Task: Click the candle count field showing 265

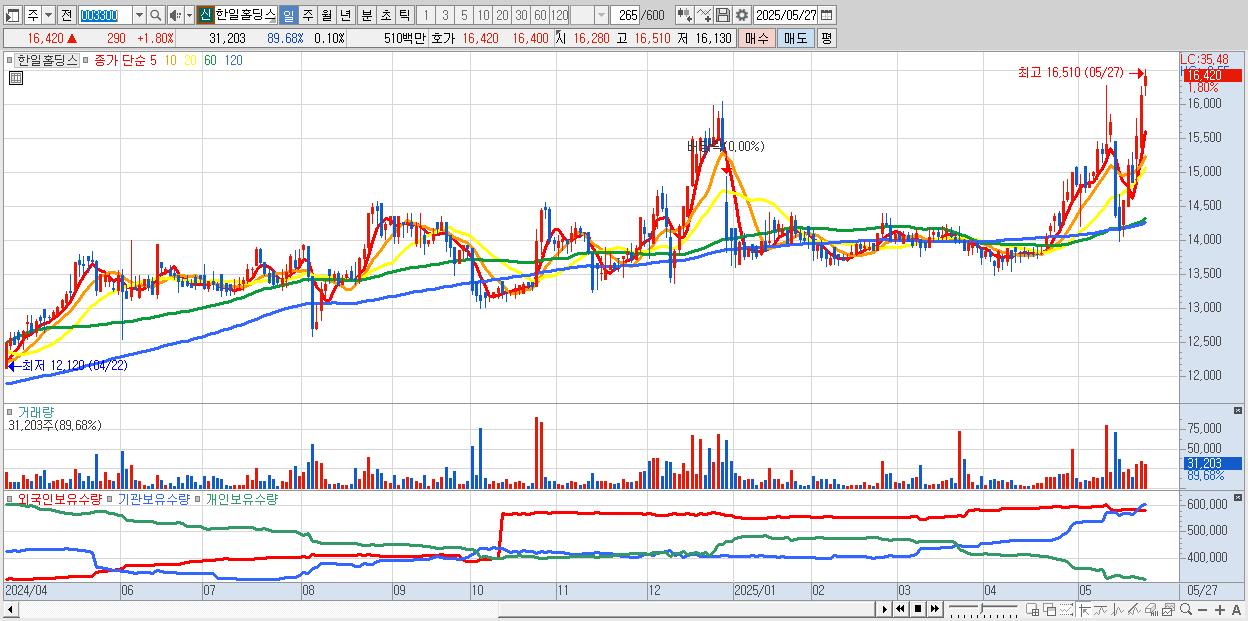Action: pos(625,15)
